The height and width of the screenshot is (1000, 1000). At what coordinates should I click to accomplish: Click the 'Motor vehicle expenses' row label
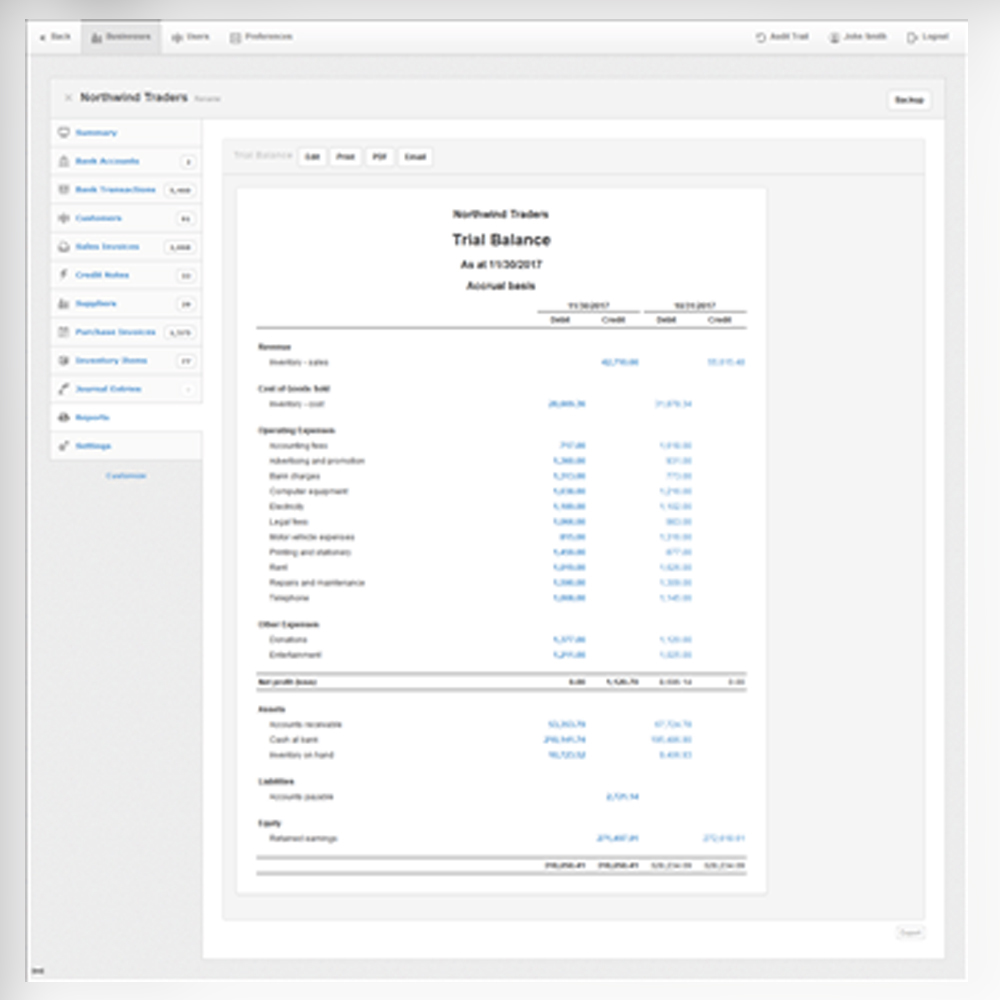312,537
